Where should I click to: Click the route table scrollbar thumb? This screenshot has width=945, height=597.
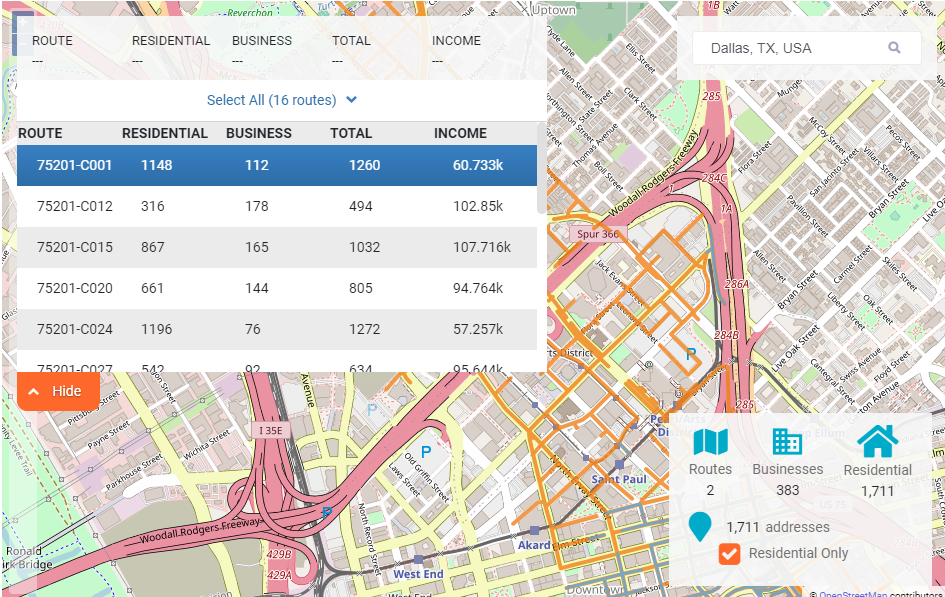(x=541, y=169)
